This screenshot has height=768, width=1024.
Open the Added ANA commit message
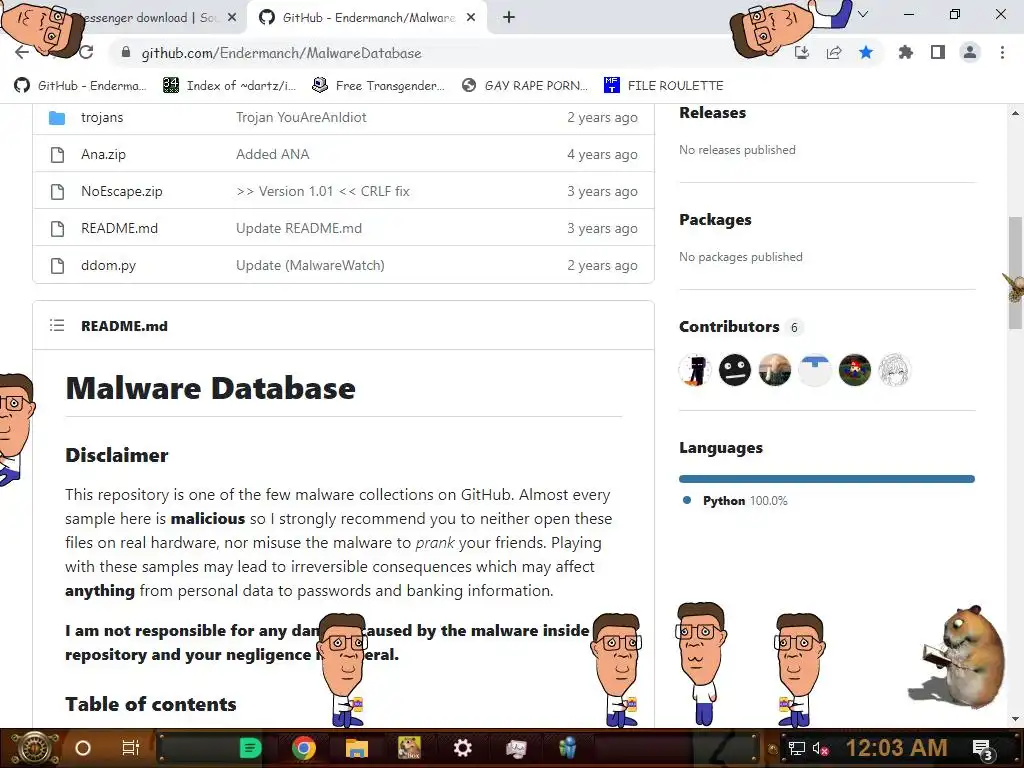click(x=272, y=155)
